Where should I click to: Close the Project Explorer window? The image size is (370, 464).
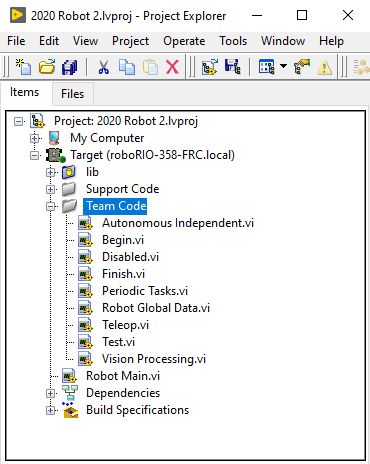[x=348, y=15]
